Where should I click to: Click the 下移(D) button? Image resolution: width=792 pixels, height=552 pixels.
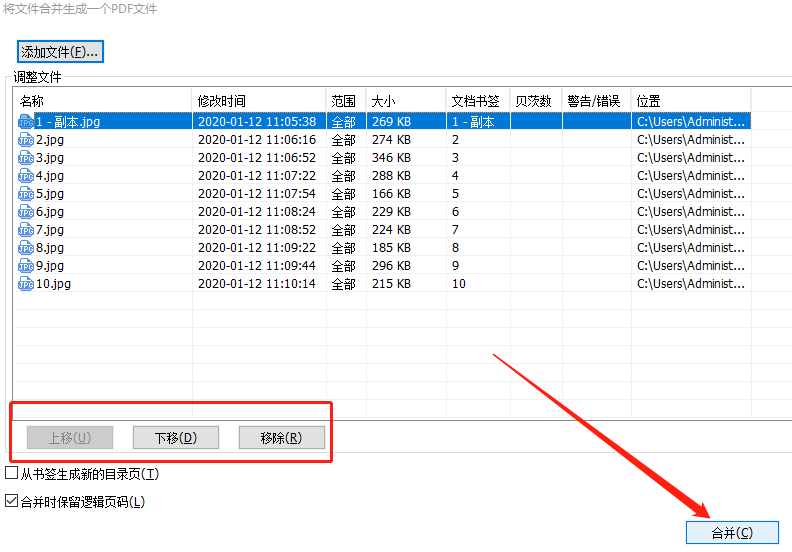click(x=176, y=437)
